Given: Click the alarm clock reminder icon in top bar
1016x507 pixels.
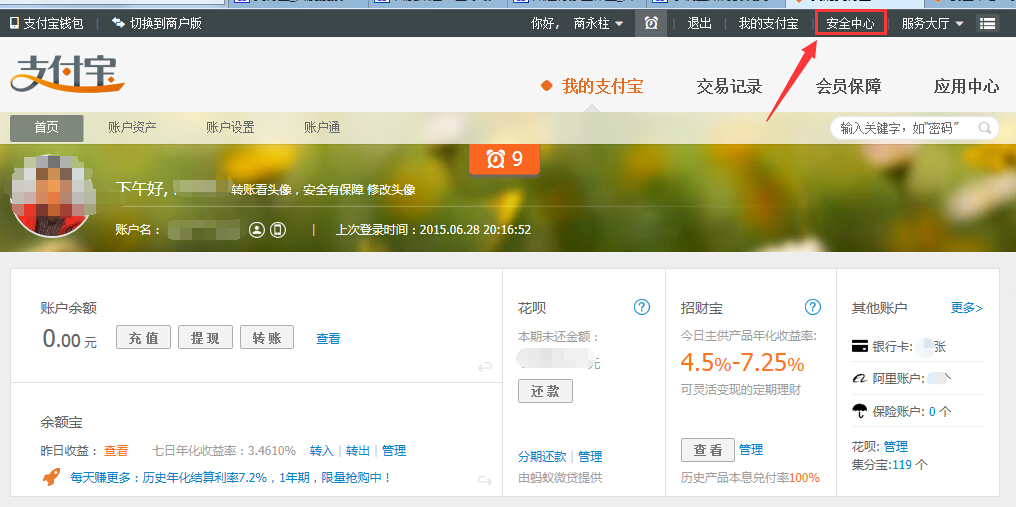Looking at the screenshot, I should tap(651, 23).
